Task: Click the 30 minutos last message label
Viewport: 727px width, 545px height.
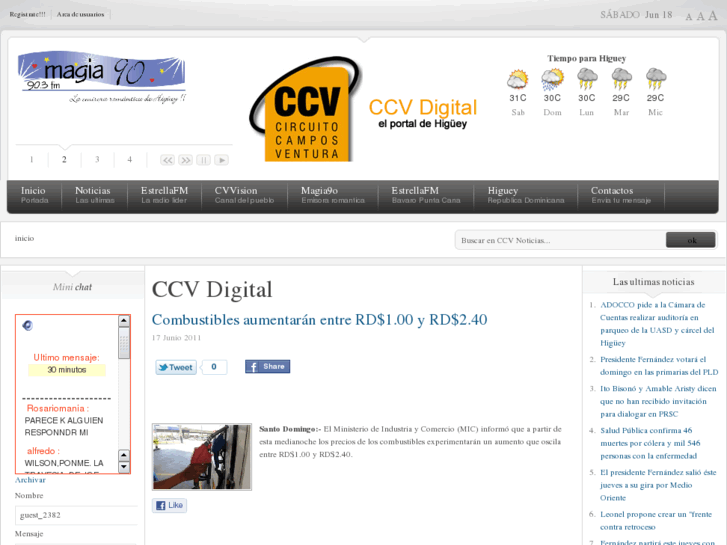Action: [x=67, y=370]
